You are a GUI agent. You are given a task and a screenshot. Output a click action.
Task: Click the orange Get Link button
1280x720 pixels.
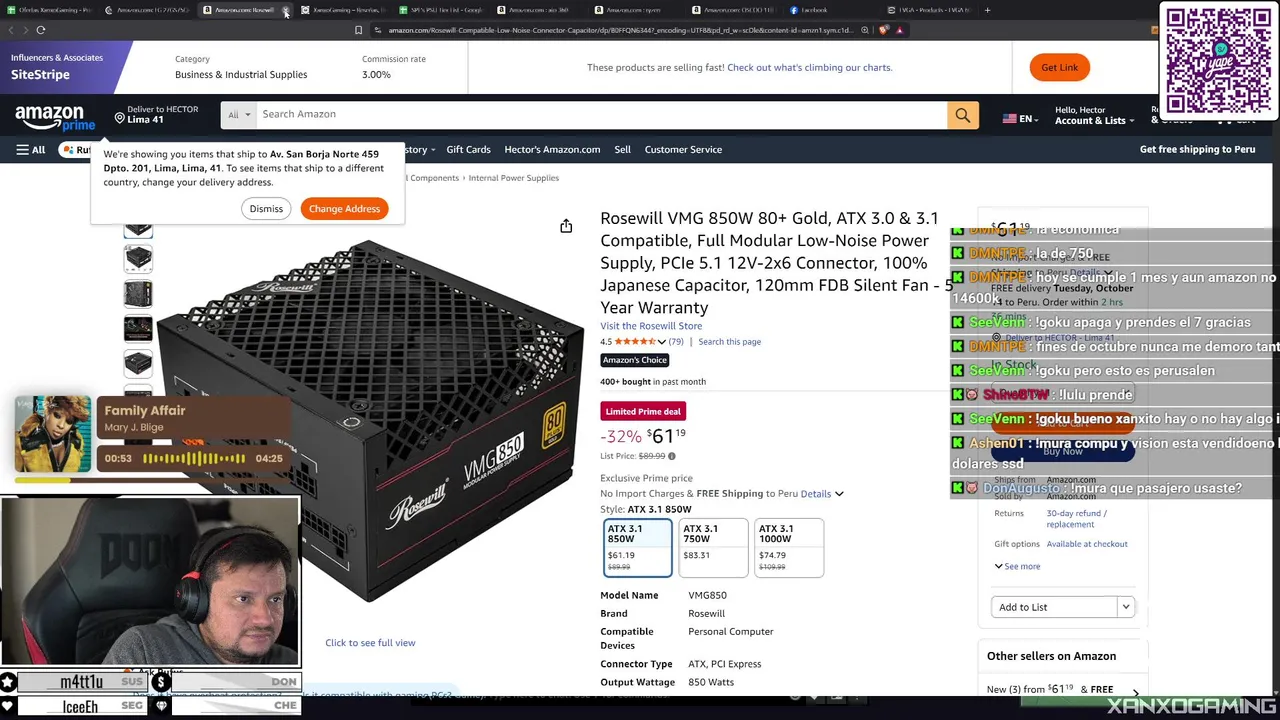click(x=1059, y=67)
